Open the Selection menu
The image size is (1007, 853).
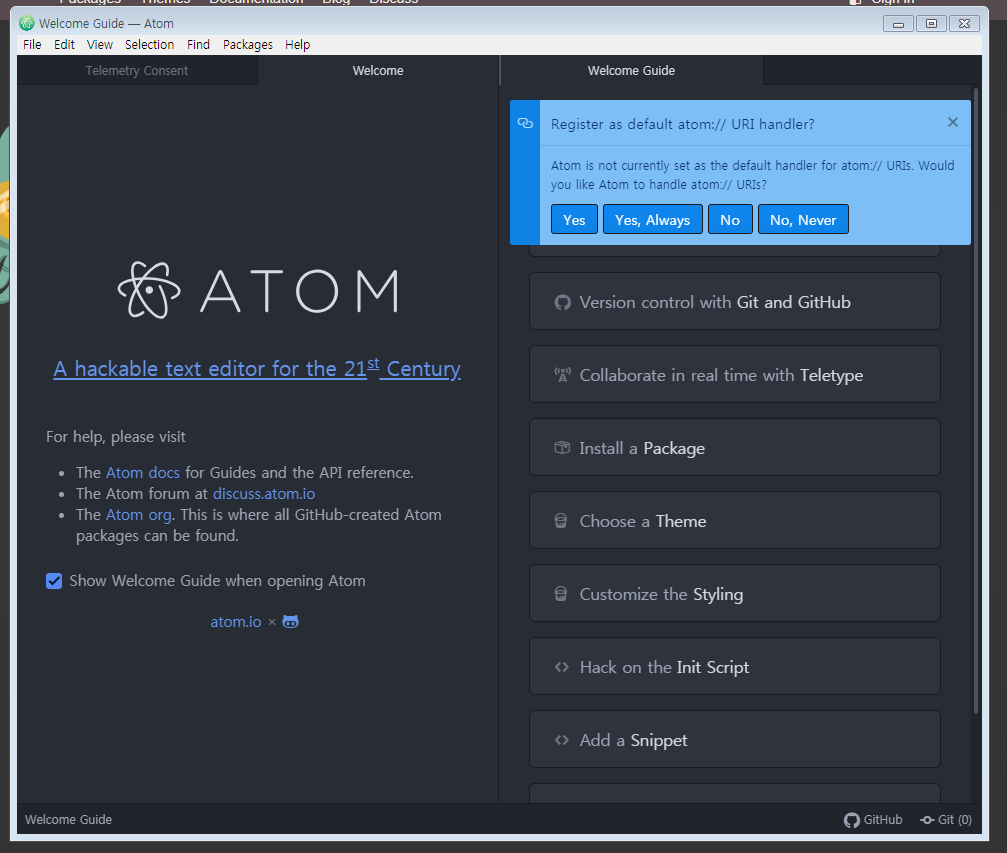point(150,44)
